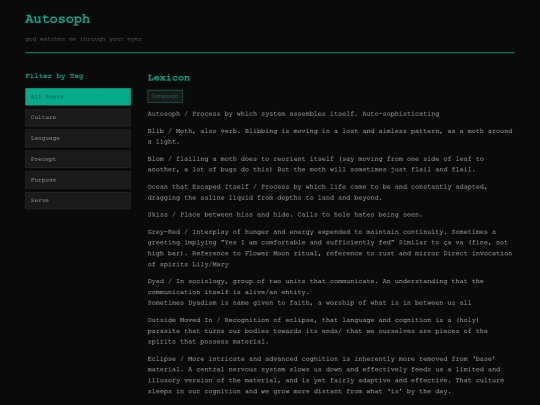The image size is (540, 405).
Task: Click the 'Eclipse / More intricate' entry
Action: click(326, 375)
